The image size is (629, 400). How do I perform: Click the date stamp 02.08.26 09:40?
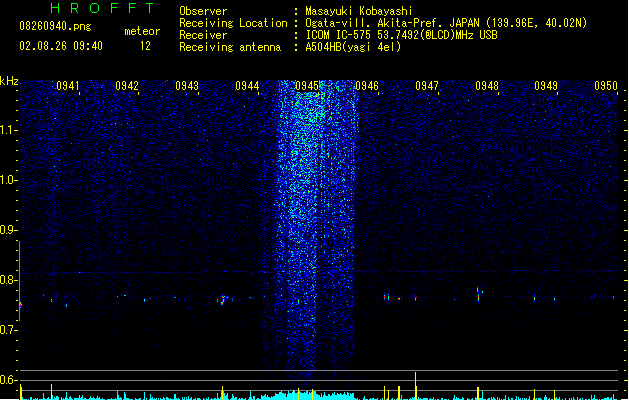(61, 46)
